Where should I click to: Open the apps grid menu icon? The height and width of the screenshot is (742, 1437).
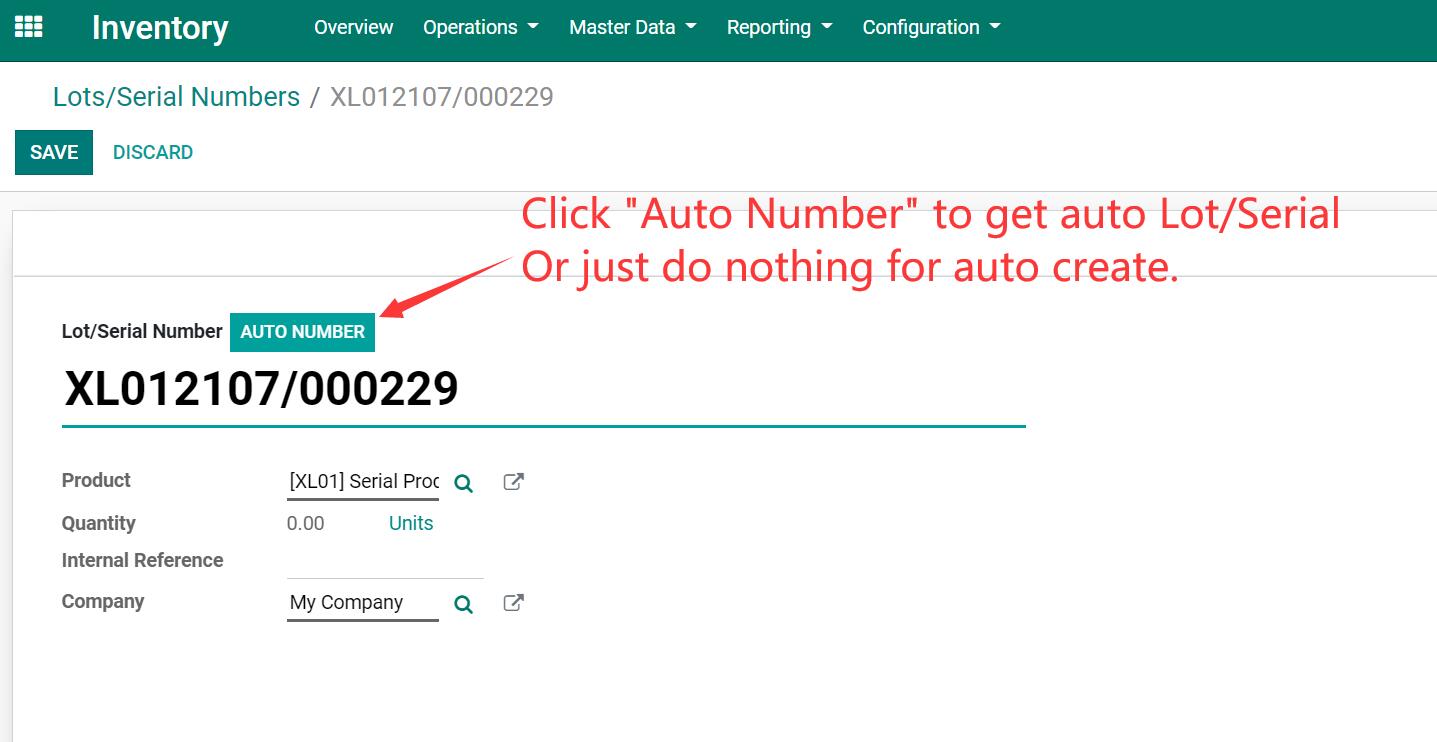(29, 27)
